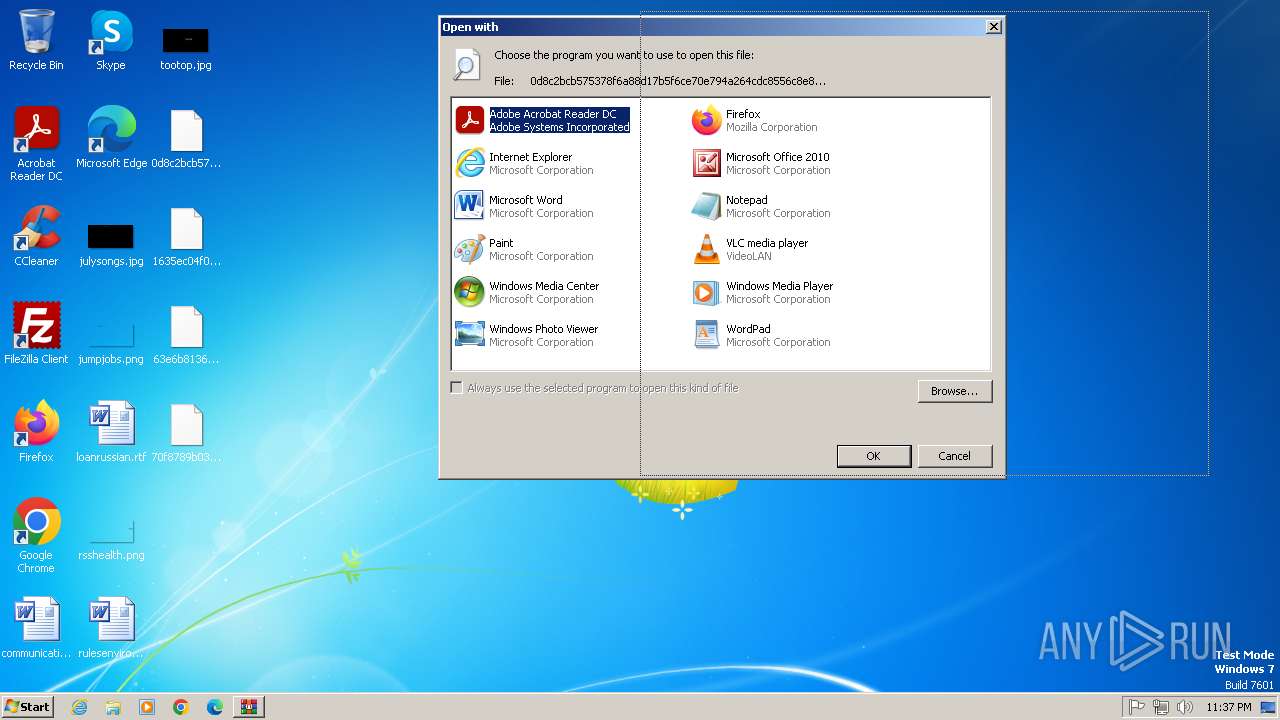This screenshot has width=1280, height=720.
Task: Select the communicati... Word document on desktop
Action: pyautogui.click(x=36, y=628)
